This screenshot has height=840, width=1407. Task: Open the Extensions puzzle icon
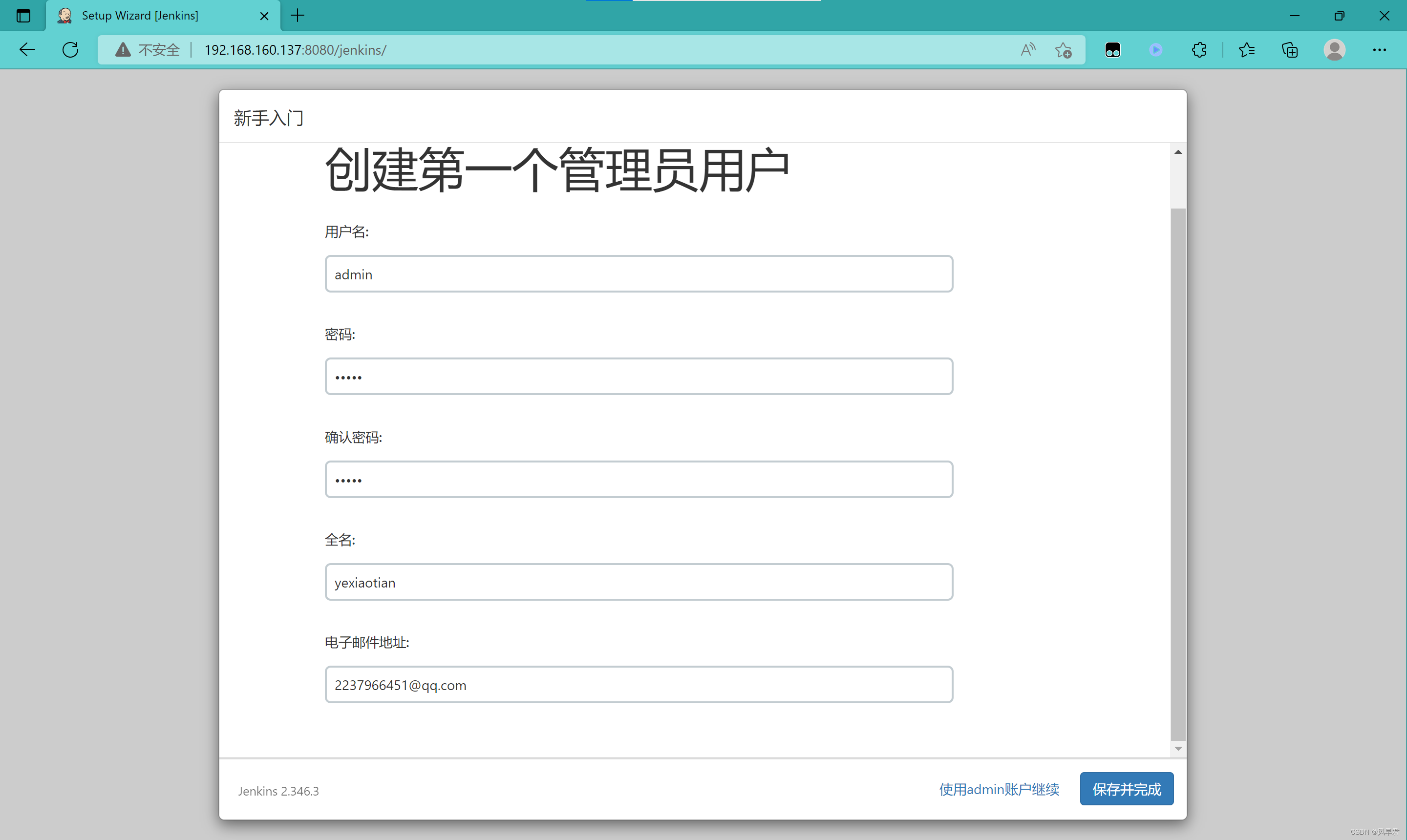[1199, 50]
